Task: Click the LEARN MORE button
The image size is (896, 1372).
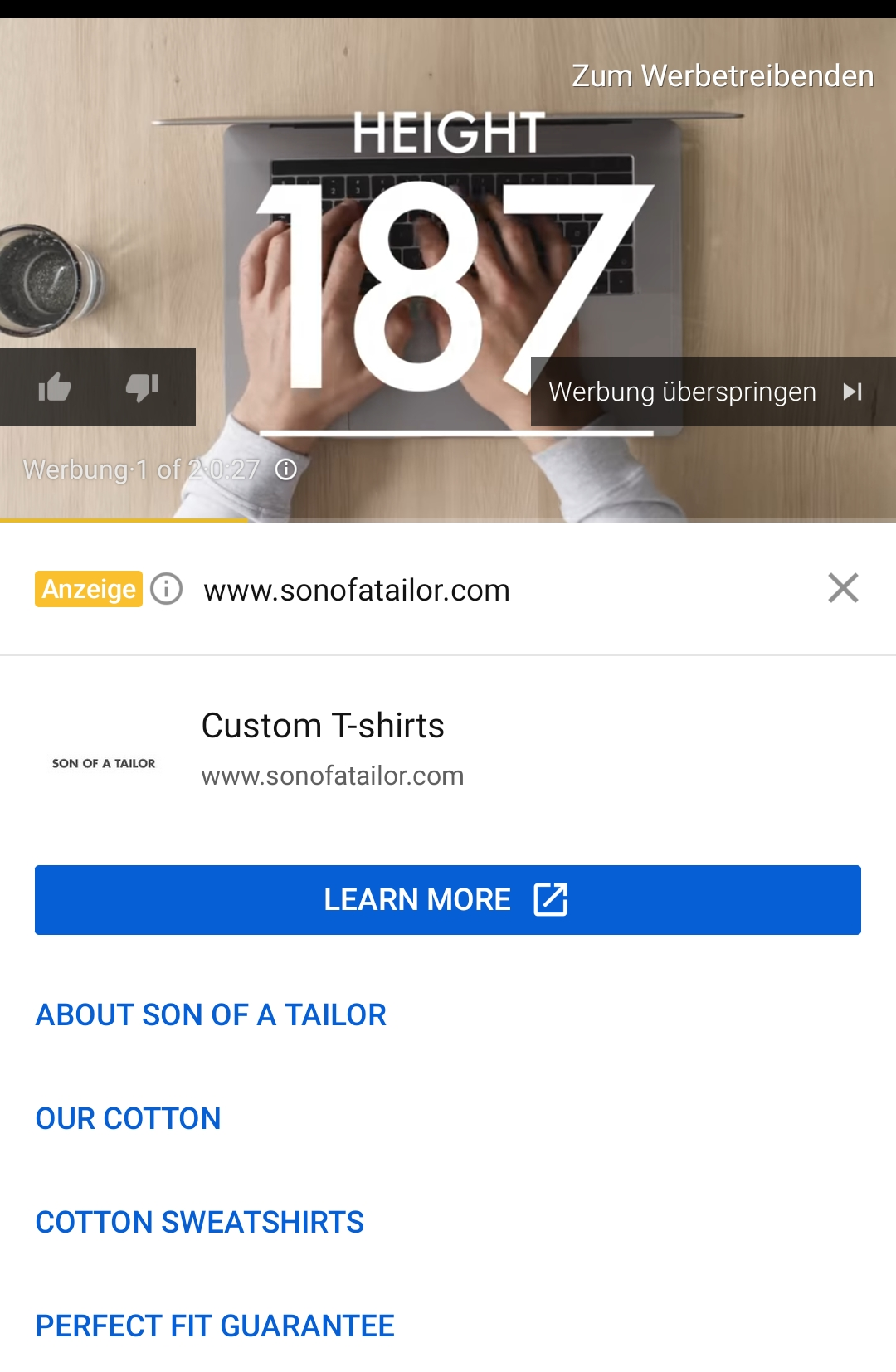Action: 448,900
